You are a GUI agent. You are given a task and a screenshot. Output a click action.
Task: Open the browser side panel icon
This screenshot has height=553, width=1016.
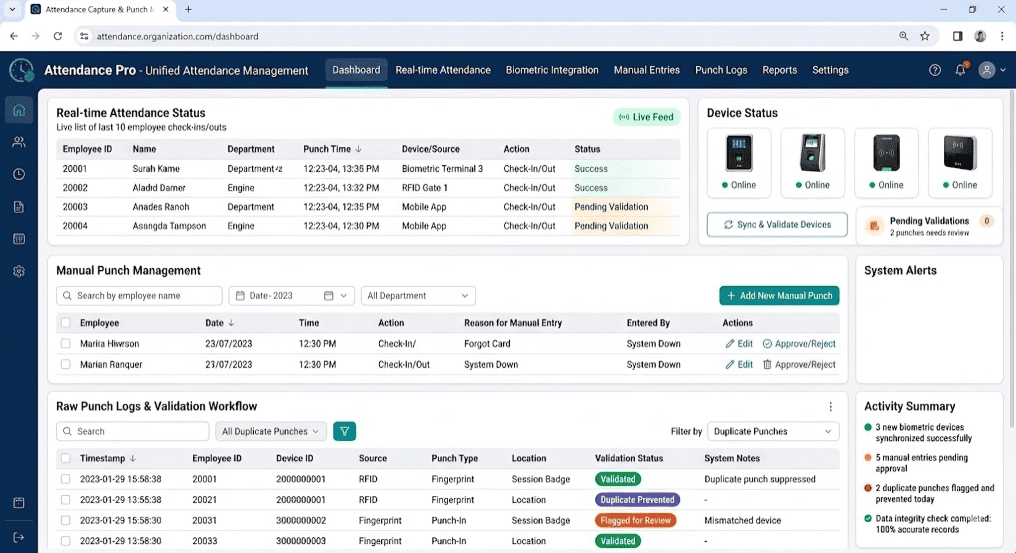(957, 36)
